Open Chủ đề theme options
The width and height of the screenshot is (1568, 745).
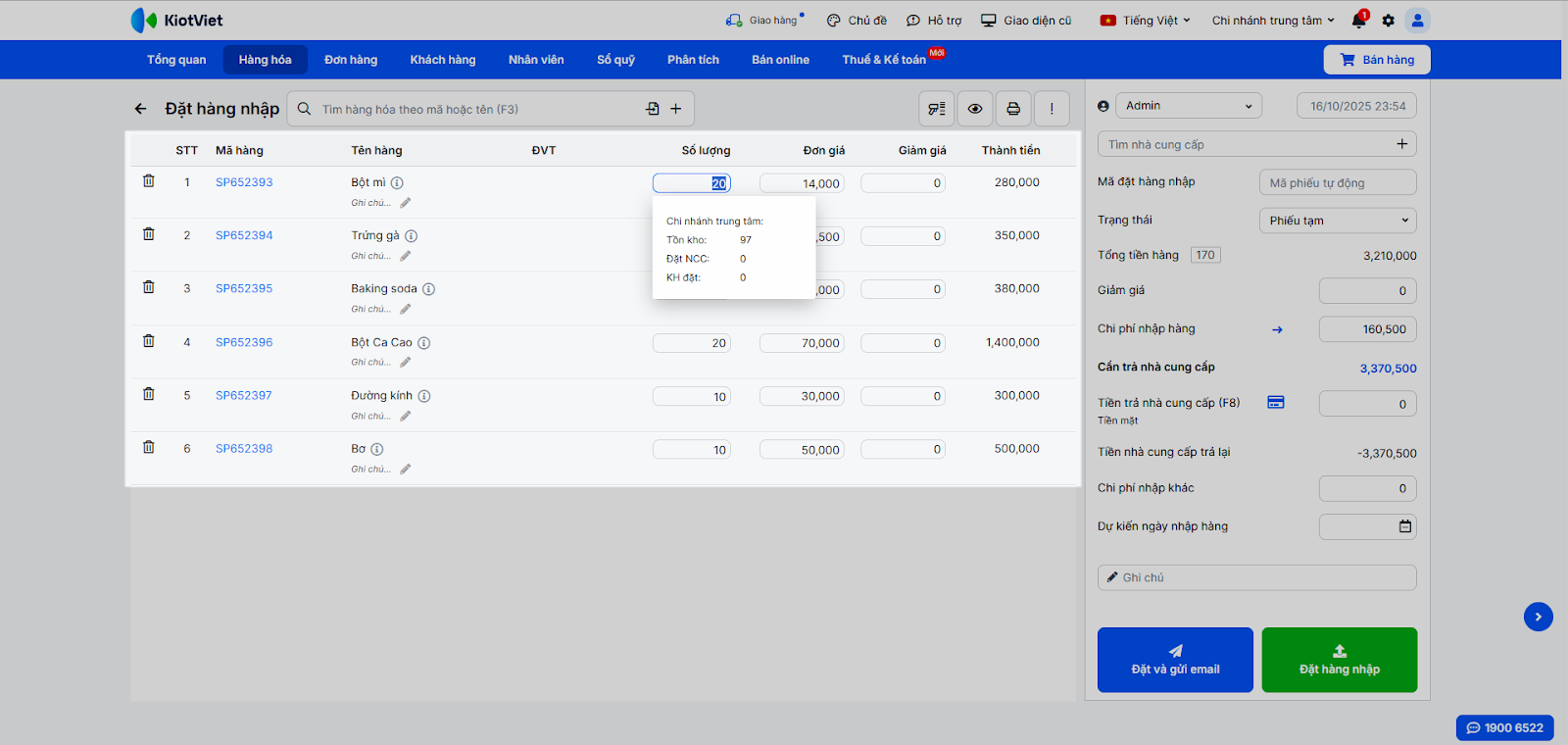857,21
